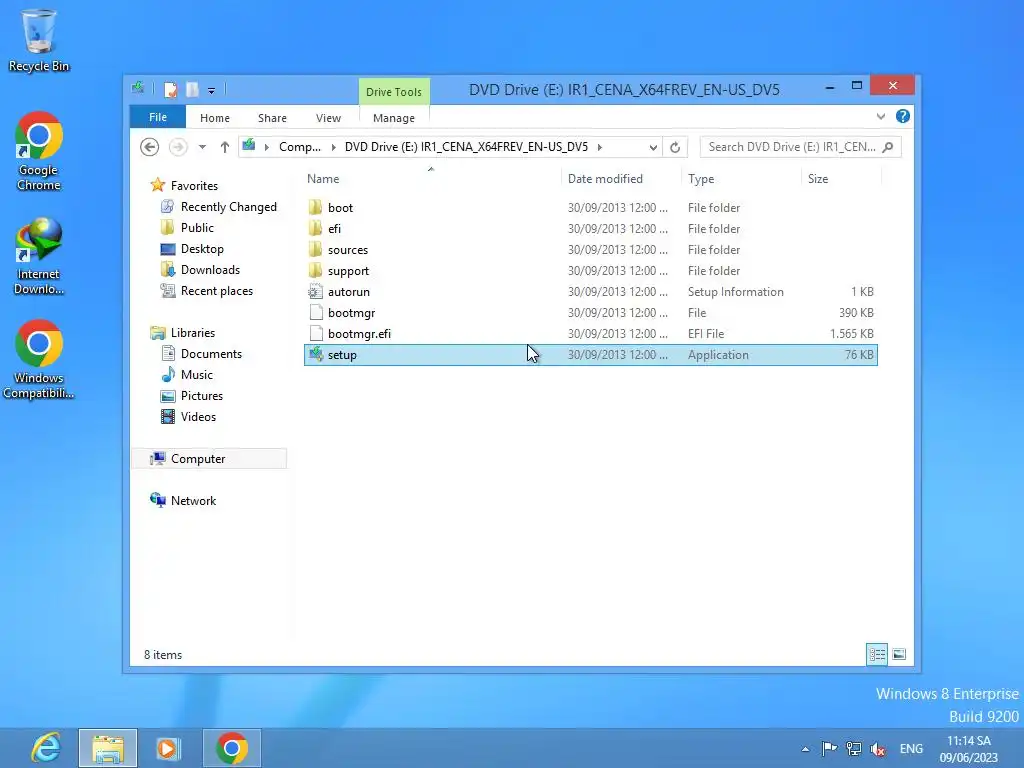The height and width of the screenshot is (768, 1024).
Task: Open Public in Favorites
Action: click(x=197, y=228)
